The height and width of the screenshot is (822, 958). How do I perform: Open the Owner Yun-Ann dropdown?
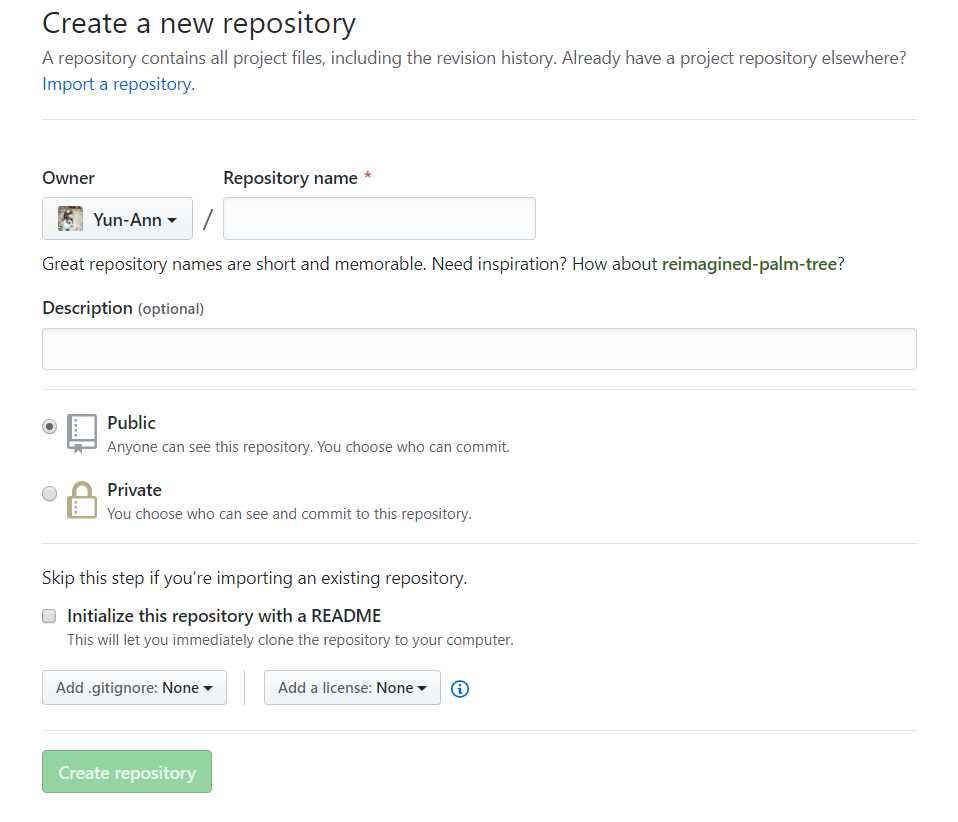[x=117, y=219]
